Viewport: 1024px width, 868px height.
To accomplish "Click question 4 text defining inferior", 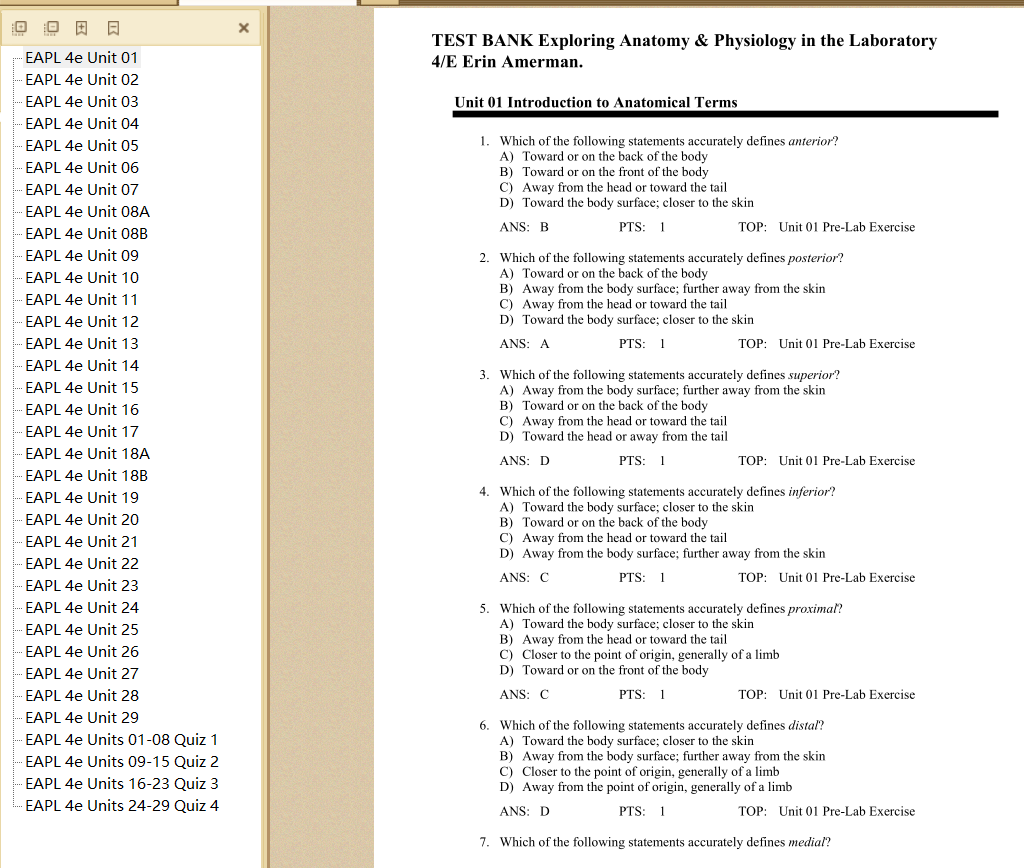I will point(667,492).
